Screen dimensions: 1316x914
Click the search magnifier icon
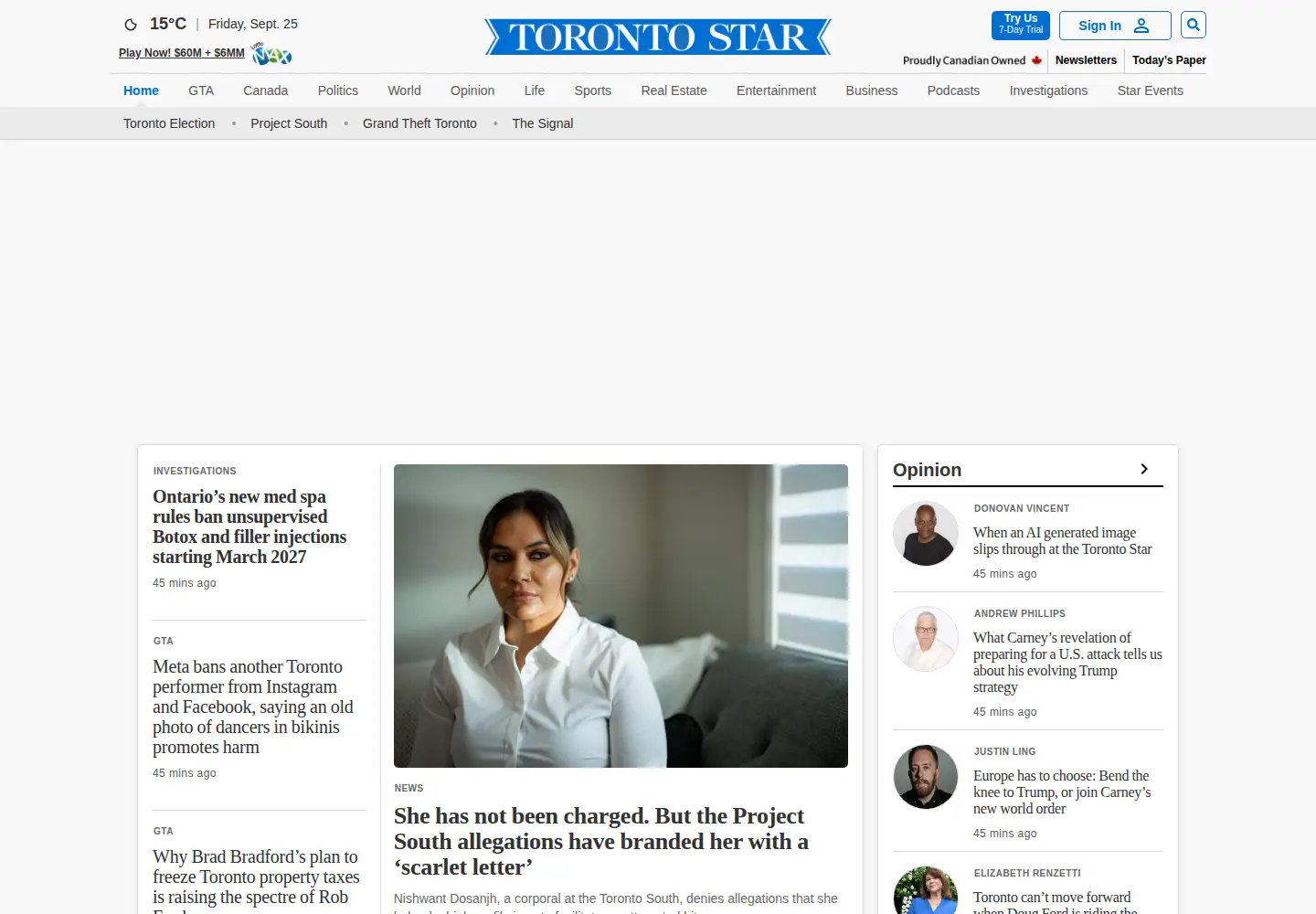coord(1193,25)
